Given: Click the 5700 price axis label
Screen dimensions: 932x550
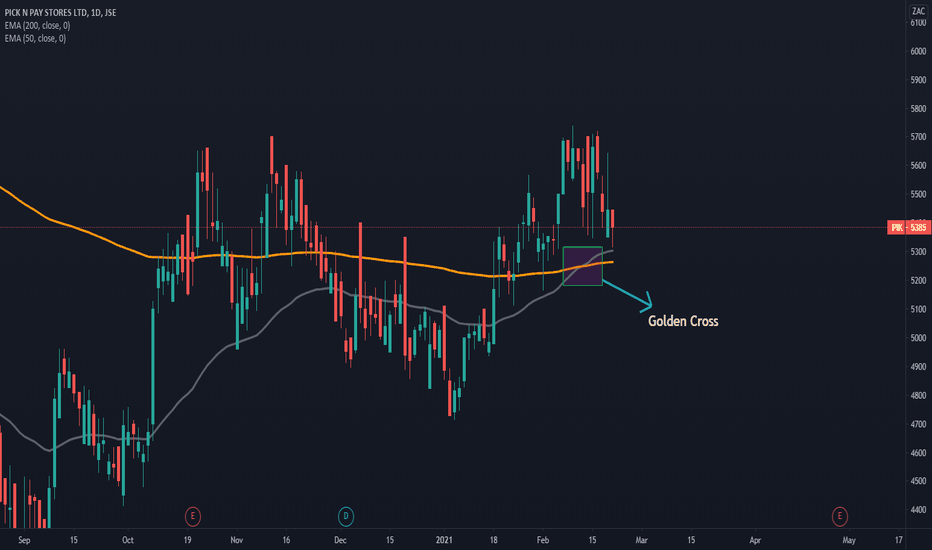Looking at the screenshot, I should click(x=918, y=137).
